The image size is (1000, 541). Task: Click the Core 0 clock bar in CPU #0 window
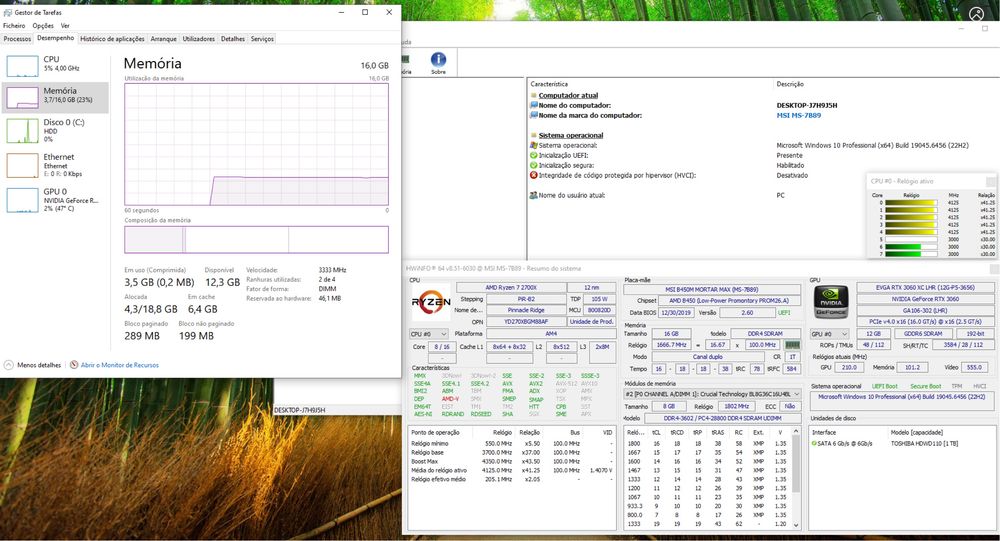911,202
